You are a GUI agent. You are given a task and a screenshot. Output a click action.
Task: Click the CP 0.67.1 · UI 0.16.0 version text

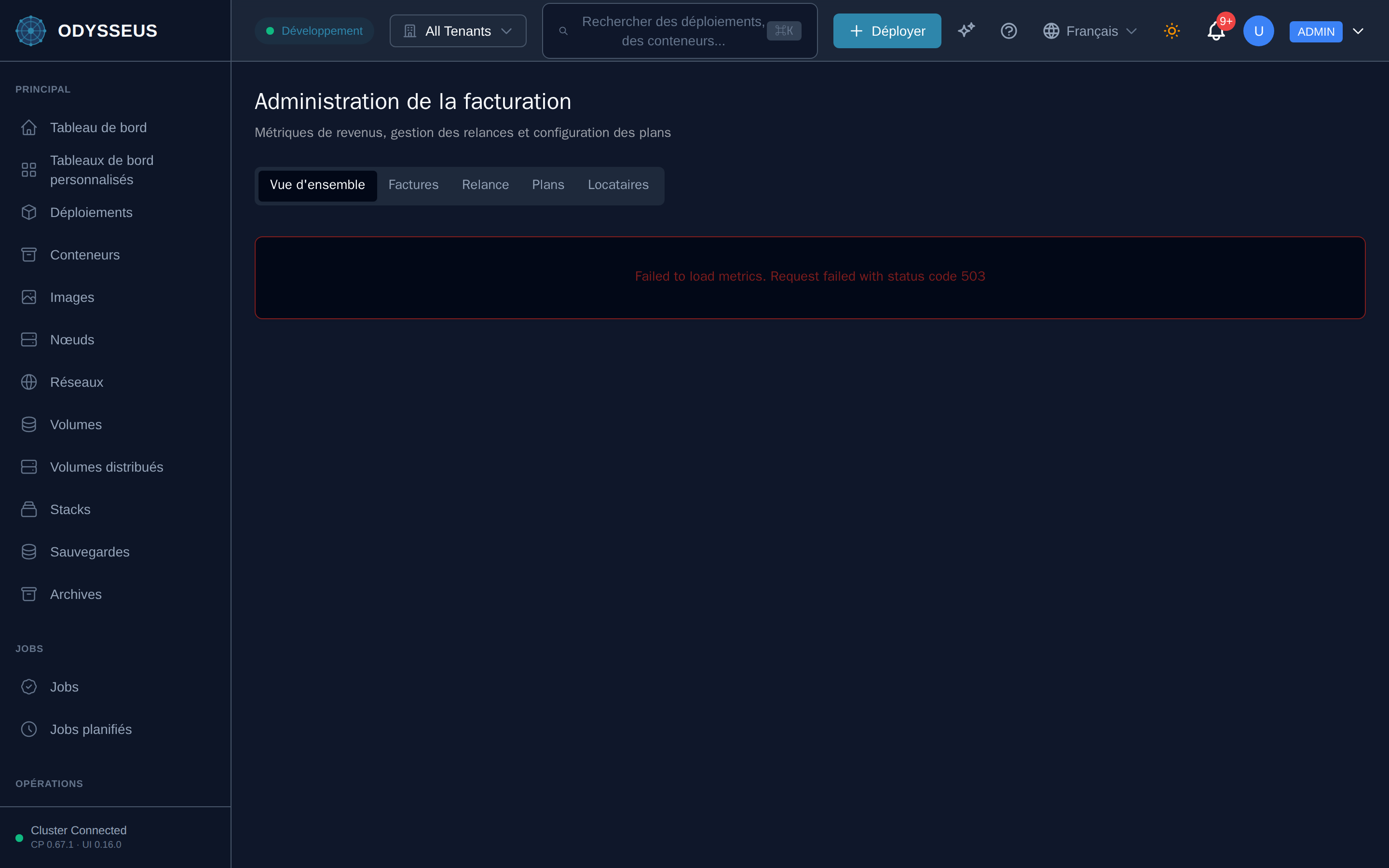[x=76, y=844]
